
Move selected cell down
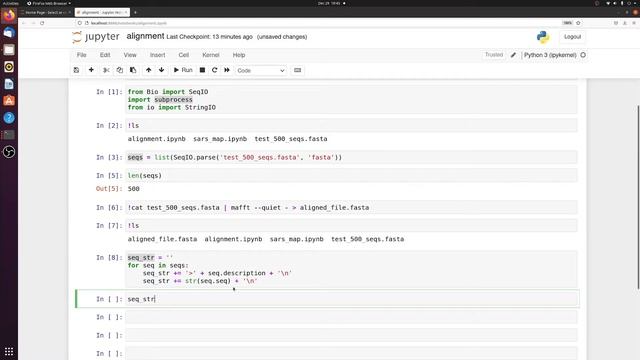(x=162, y=70)
